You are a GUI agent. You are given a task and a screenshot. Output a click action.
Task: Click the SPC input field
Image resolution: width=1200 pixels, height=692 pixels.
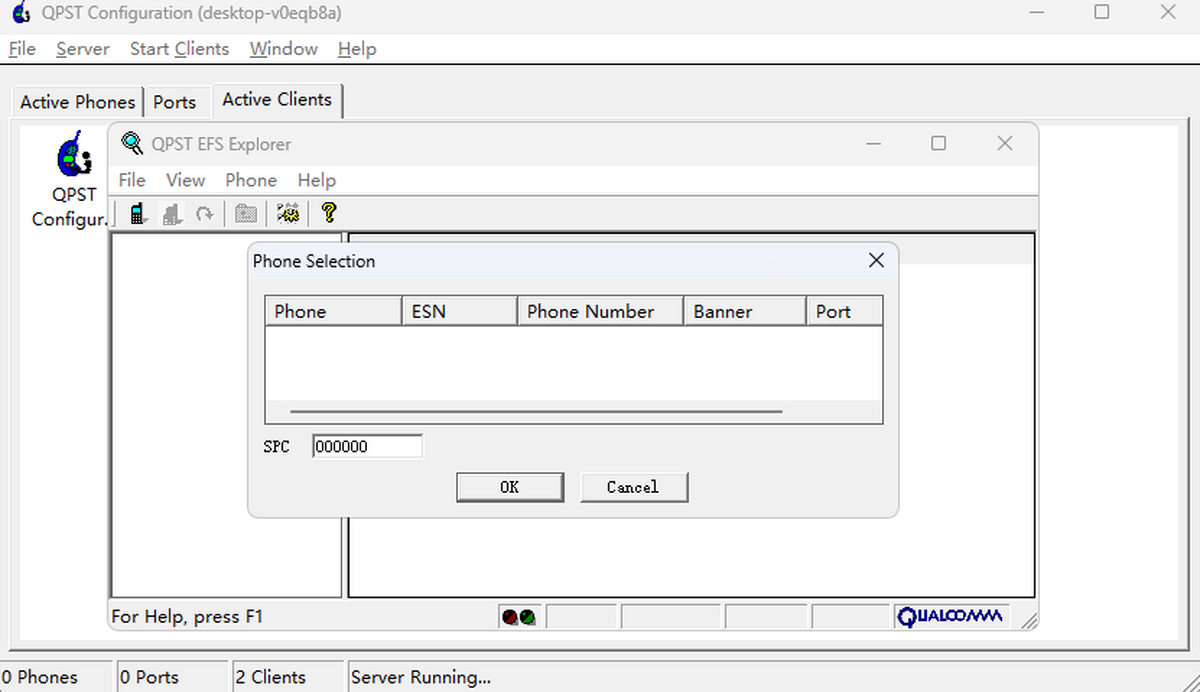click(x=367, y=447)
